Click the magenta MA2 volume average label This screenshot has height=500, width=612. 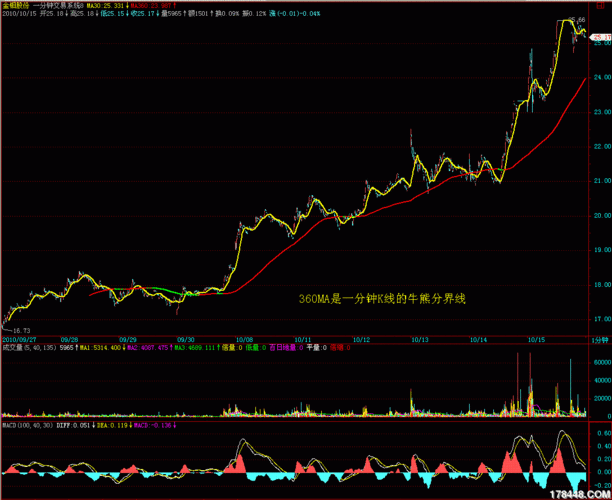tap(148, 348)
